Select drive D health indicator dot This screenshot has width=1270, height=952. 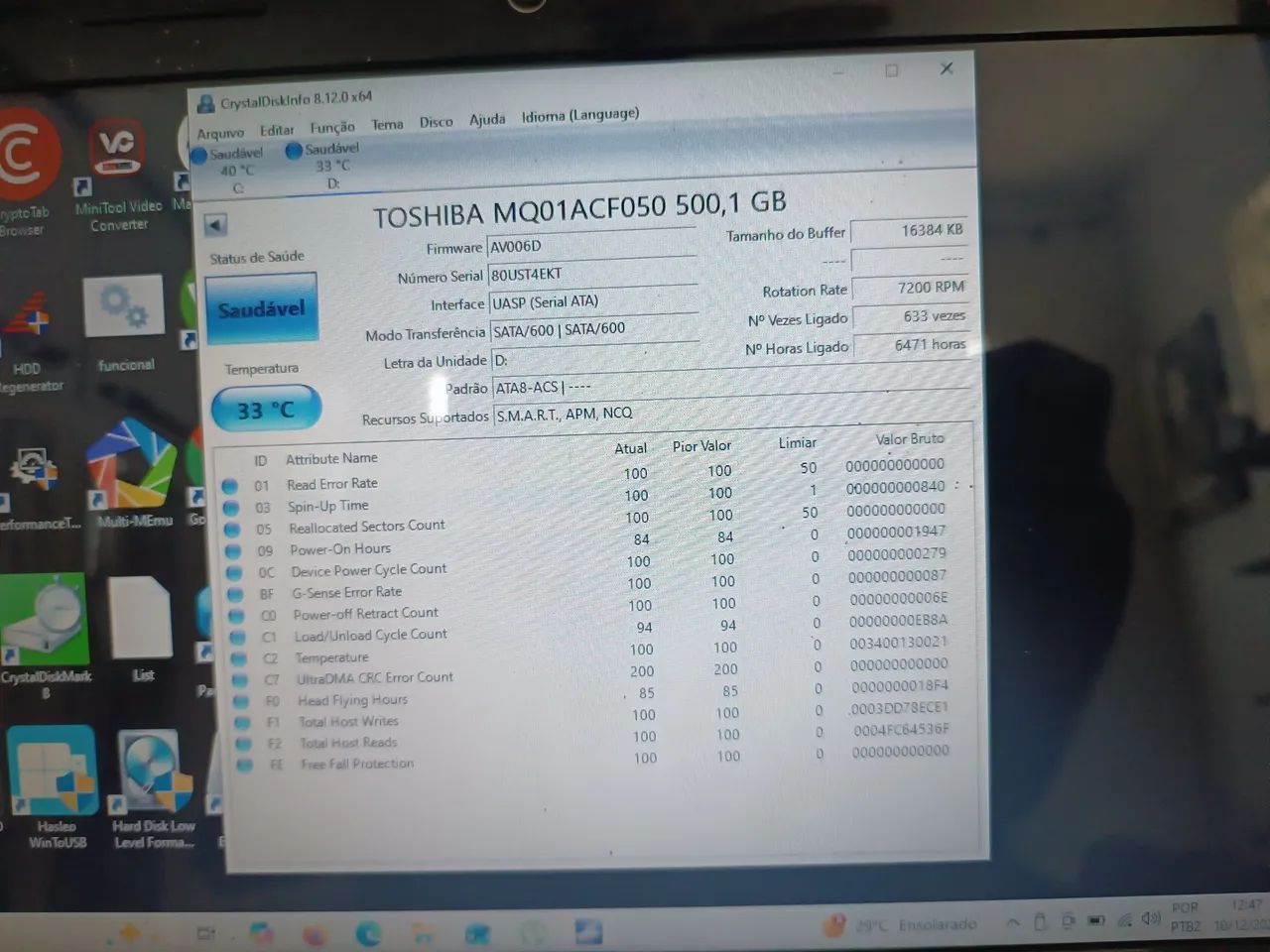click(x=294, y=150)
